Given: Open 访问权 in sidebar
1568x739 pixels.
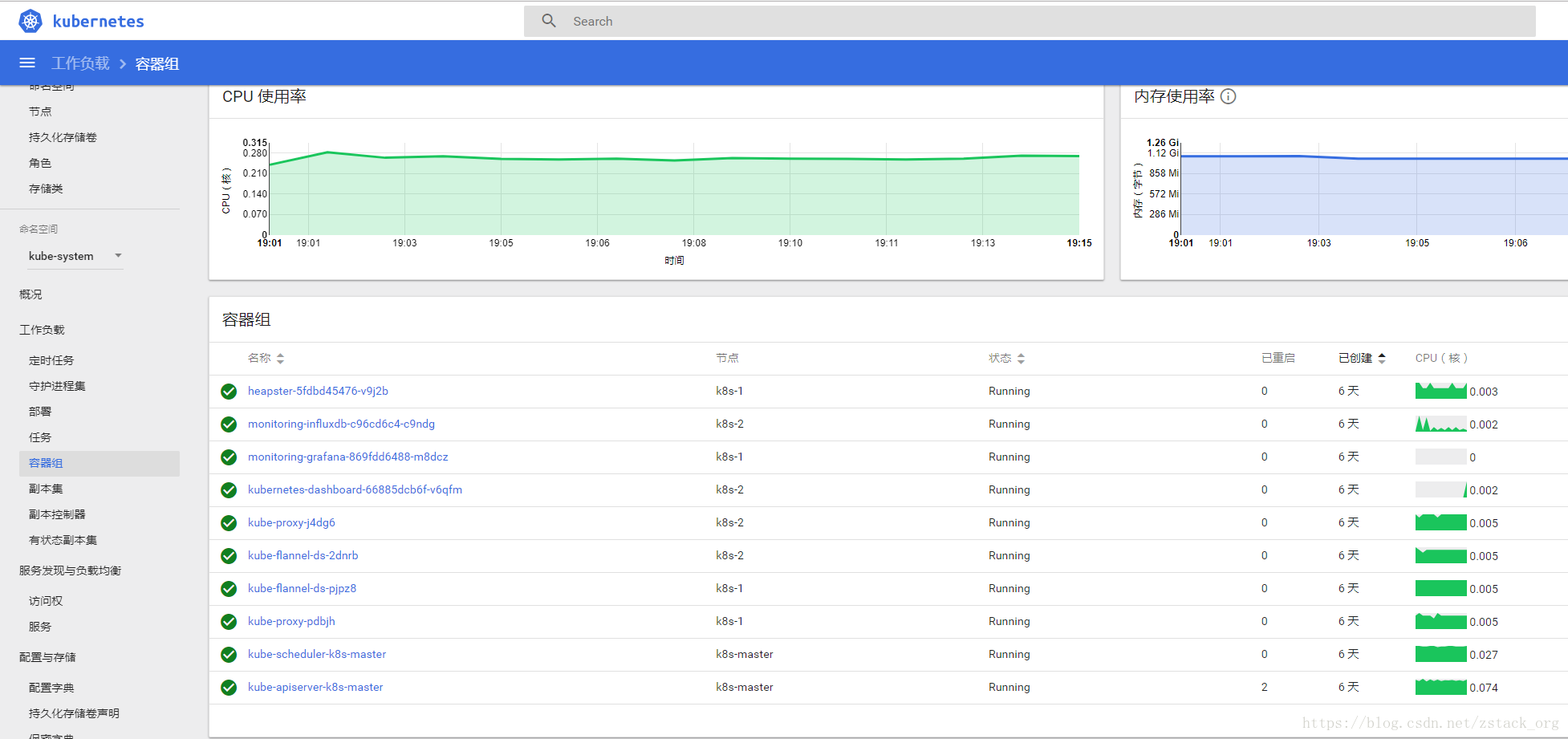Looking at the screenshot, I should (x=46, y=601).
